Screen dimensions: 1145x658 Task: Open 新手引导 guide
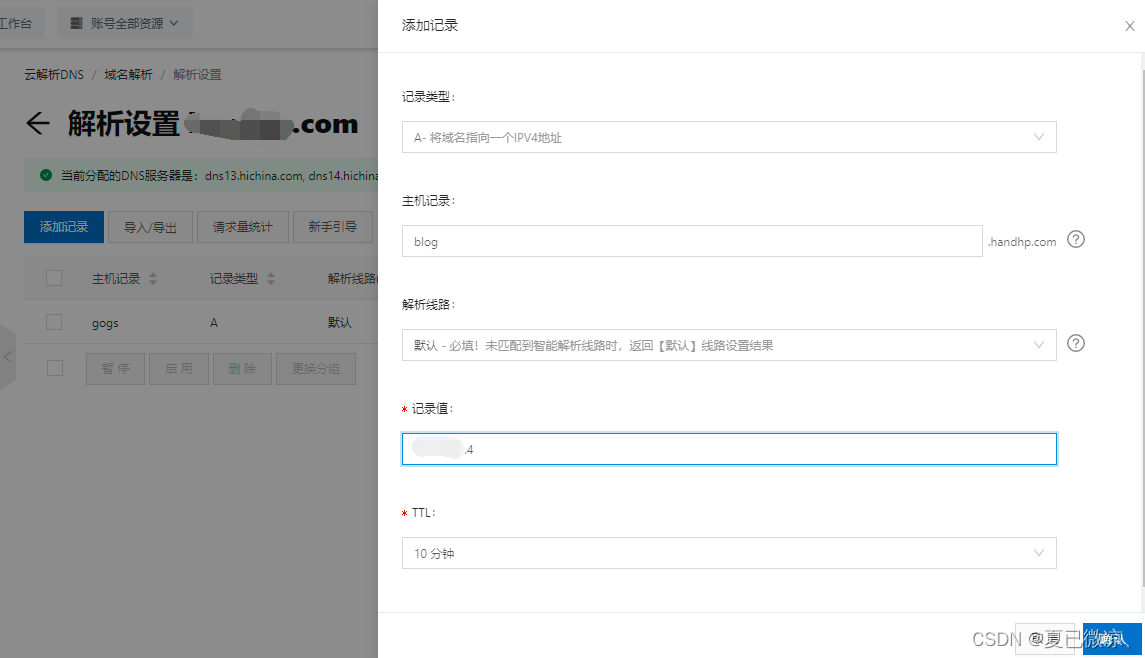click(333, 227)
